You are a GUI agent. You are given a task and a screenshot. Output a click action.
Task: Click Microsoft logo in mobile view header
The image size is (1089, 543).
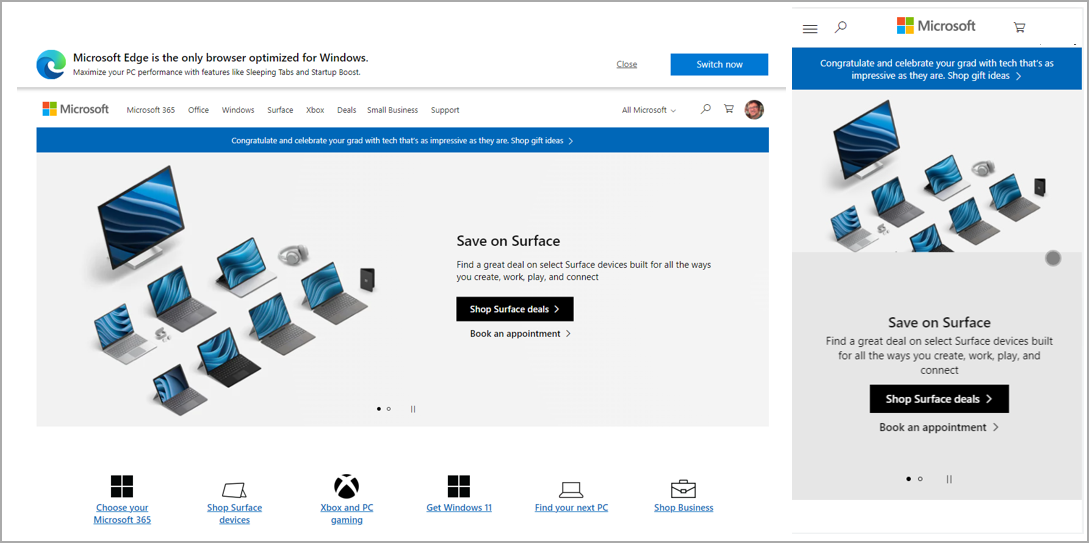point(936,26)
